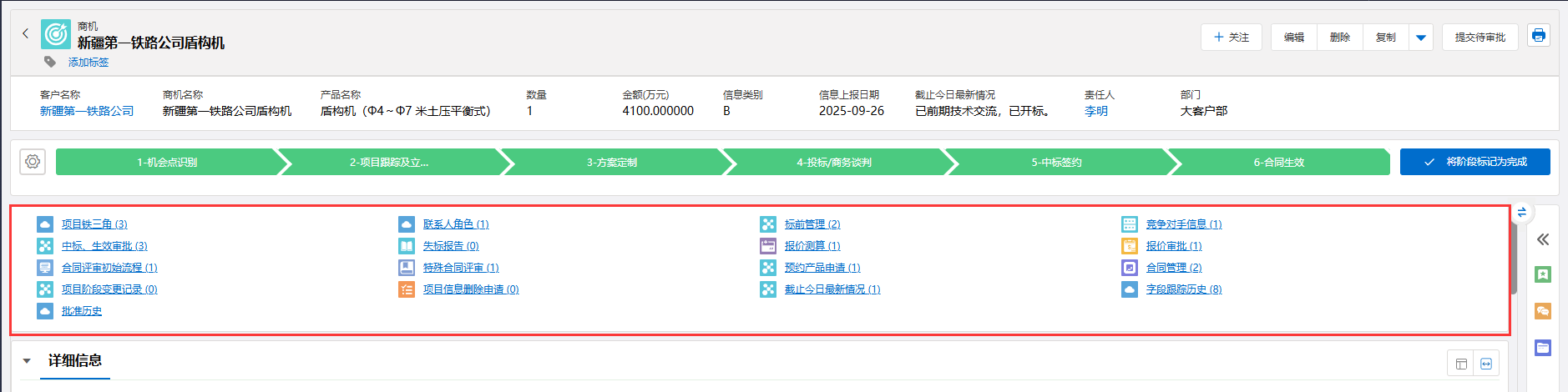1568x392 pixels.
Task: Open customer link 新疆第一铁路公司
Action: coord(87,111)
